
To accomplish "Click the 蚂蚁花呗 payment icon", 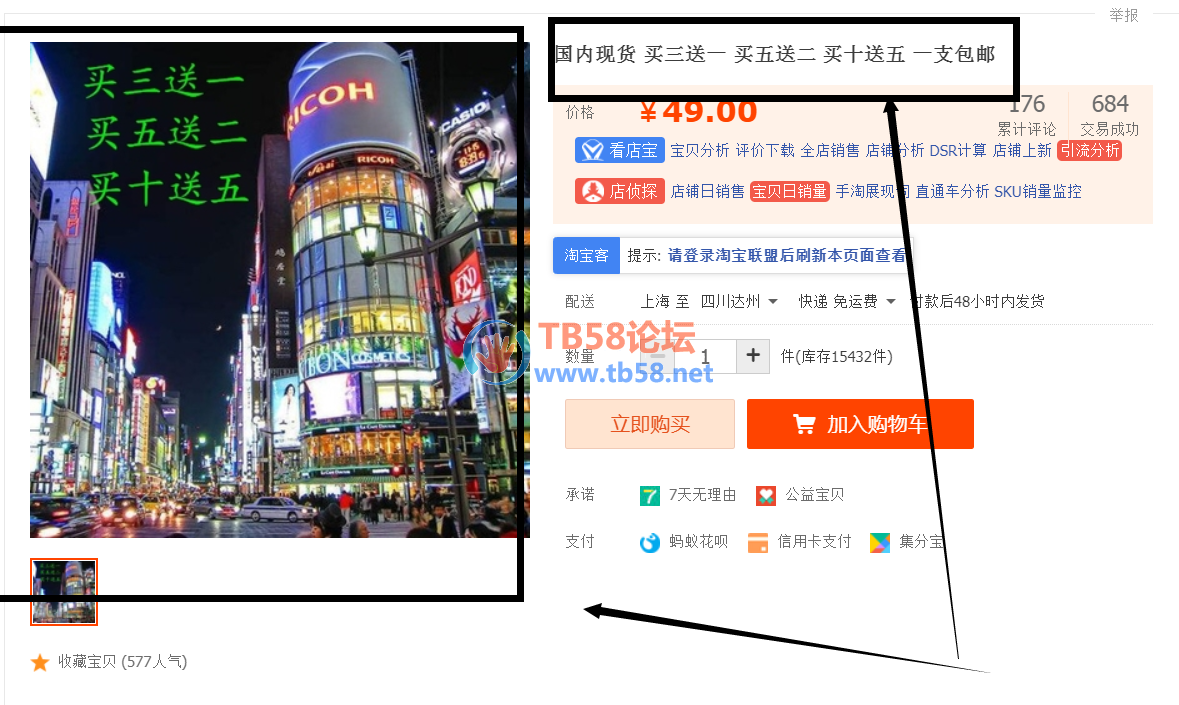I will (x=650, y=542).
